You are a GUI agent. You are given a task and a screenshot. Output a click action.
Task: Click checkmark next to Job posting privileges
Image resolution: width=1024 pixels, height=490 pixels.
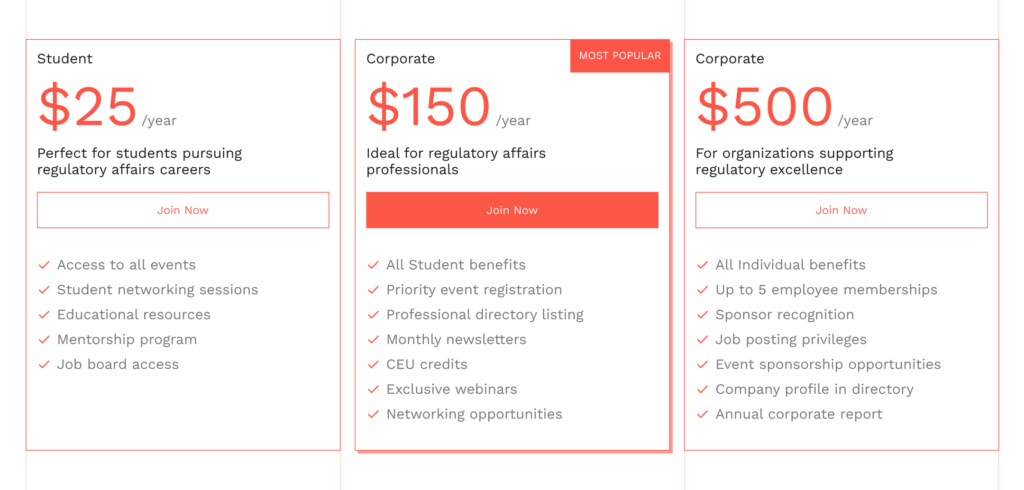pos(702,340)
